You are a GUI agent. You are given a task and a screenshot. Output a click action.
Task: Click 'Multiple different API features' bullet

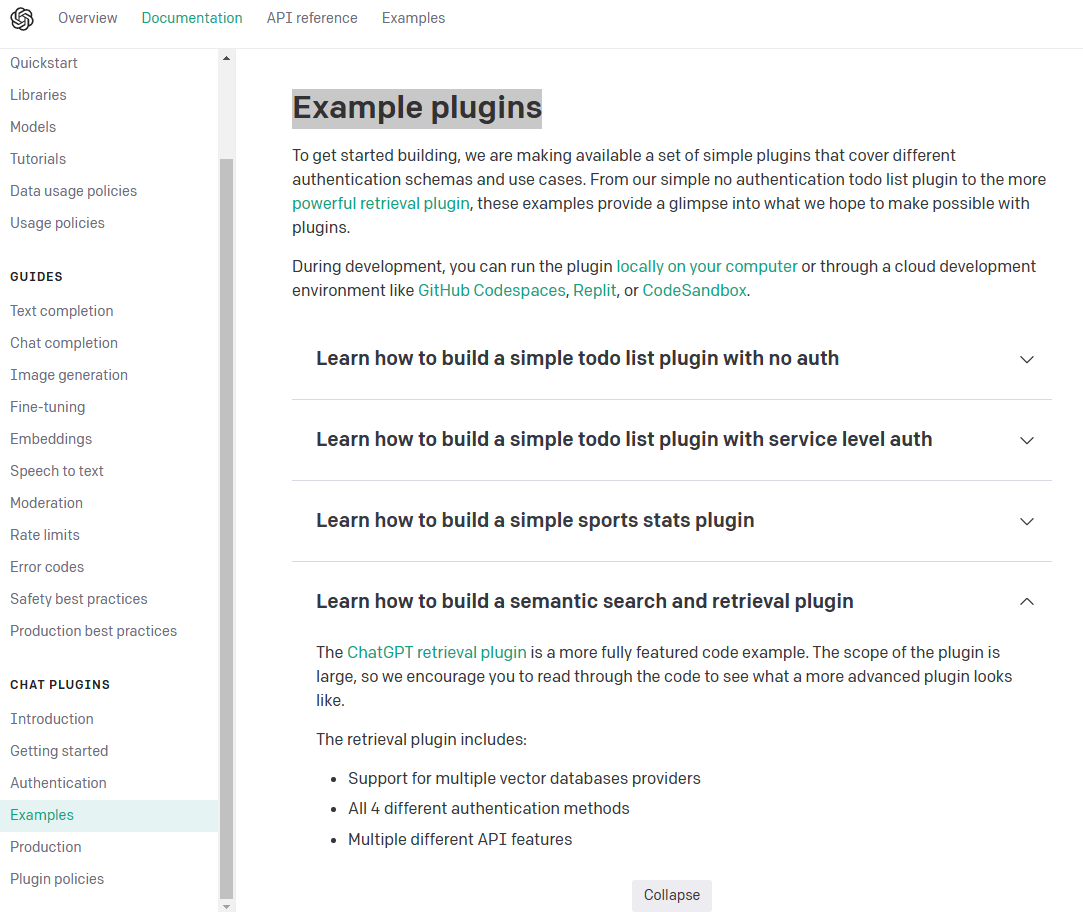[460, 839]
